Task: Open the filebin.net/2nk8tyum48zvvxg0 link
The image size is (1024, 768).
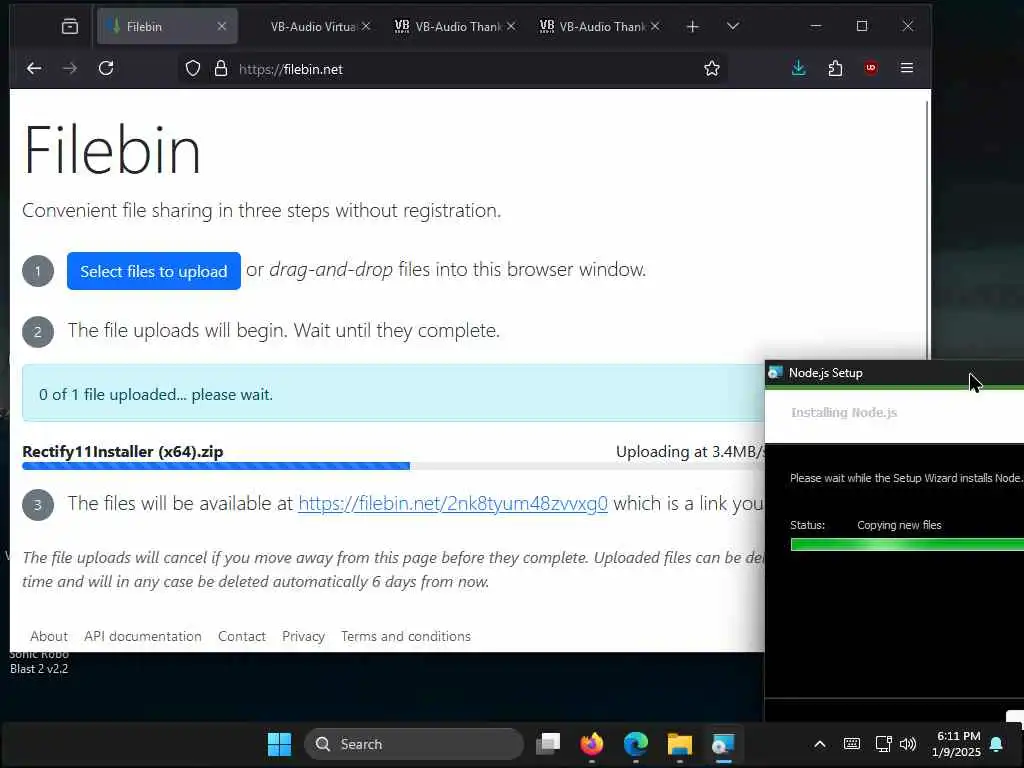Action: [x=453, y=504]
